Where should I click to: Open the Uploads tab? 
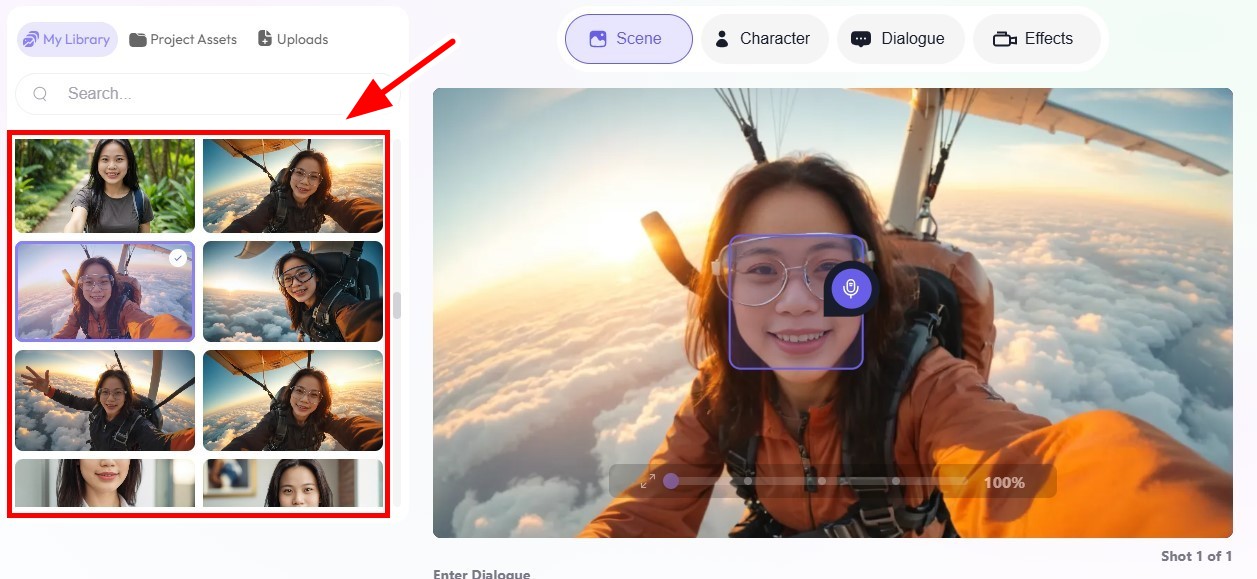click(293, 40)
